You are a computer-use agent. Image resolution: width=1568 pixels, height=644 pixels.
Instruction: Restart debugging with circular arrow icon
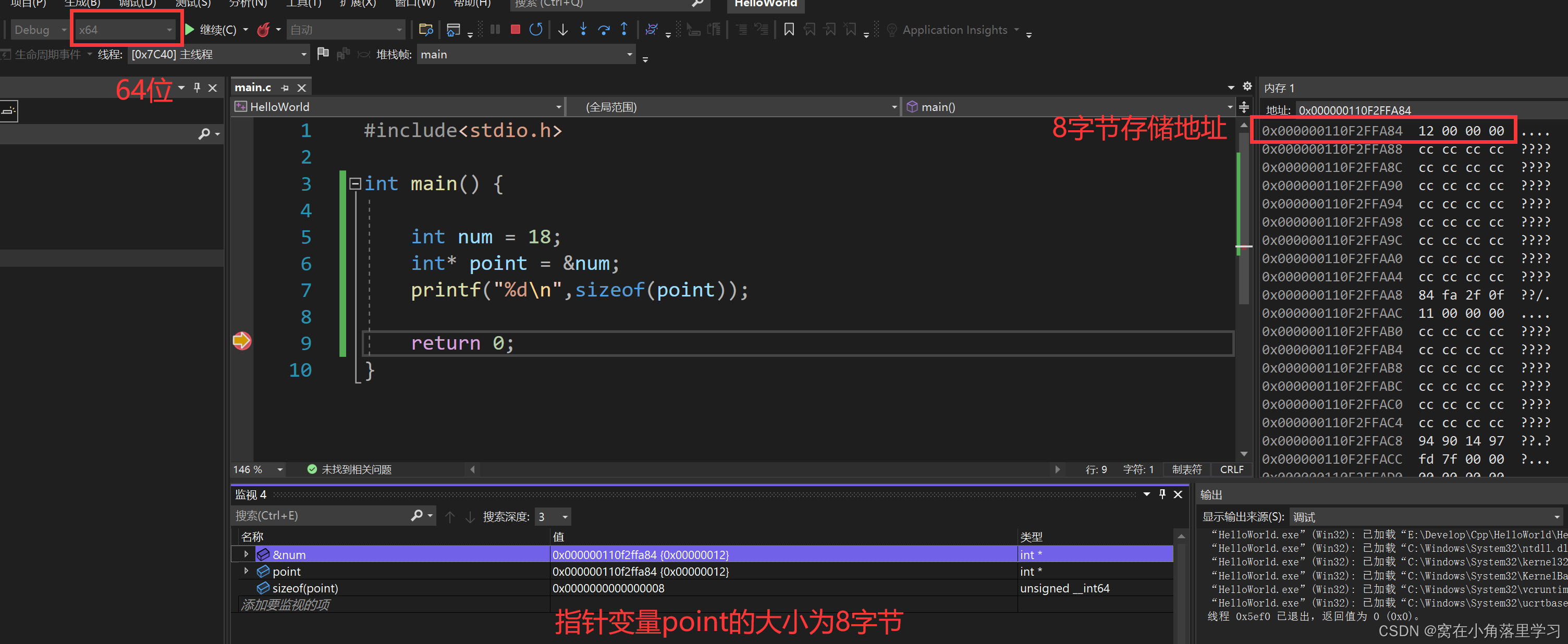(x=536, y=29)
